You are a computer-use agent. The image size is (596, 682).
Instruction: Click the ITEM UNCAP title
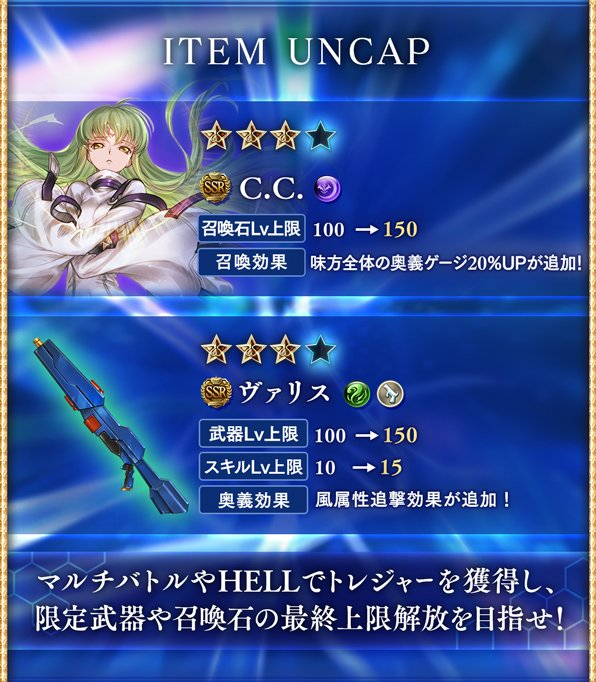pyautogui.click(x=297, y=51)
